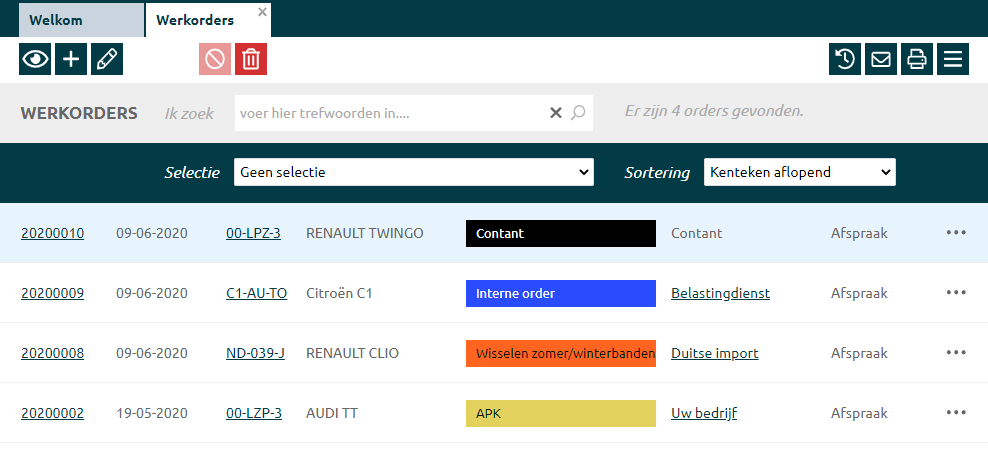Switch to the Welkom tab
This screenshot has width=988, height=451.
56,20
